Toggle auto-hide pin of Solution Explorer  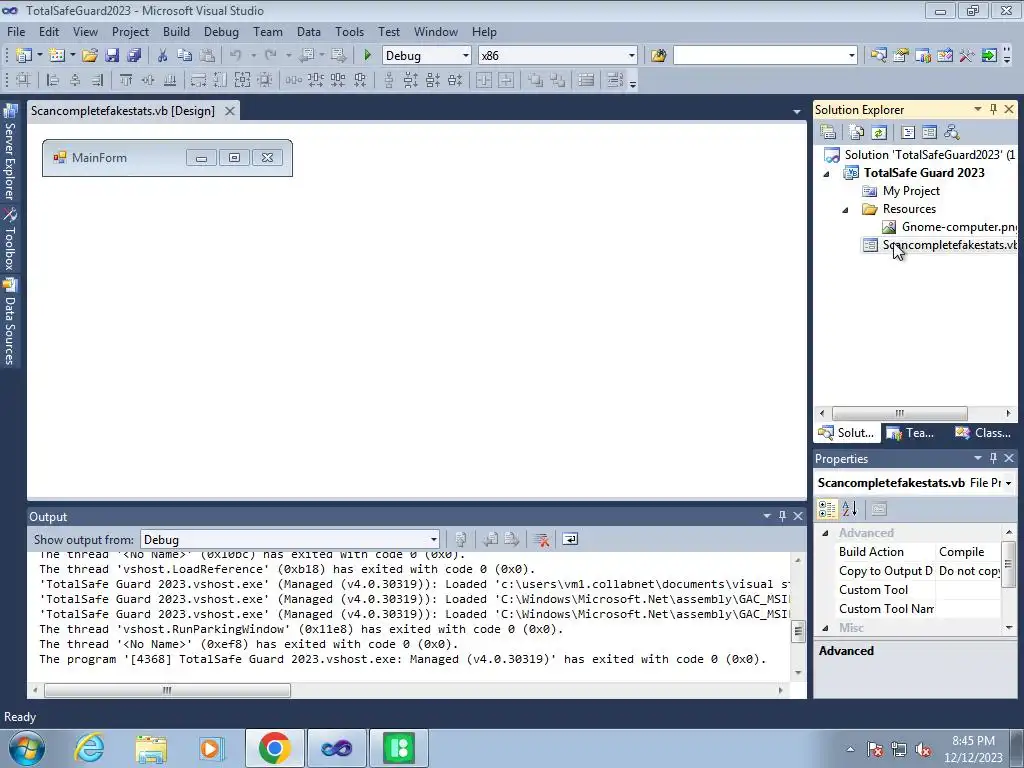tap(993, 109)
